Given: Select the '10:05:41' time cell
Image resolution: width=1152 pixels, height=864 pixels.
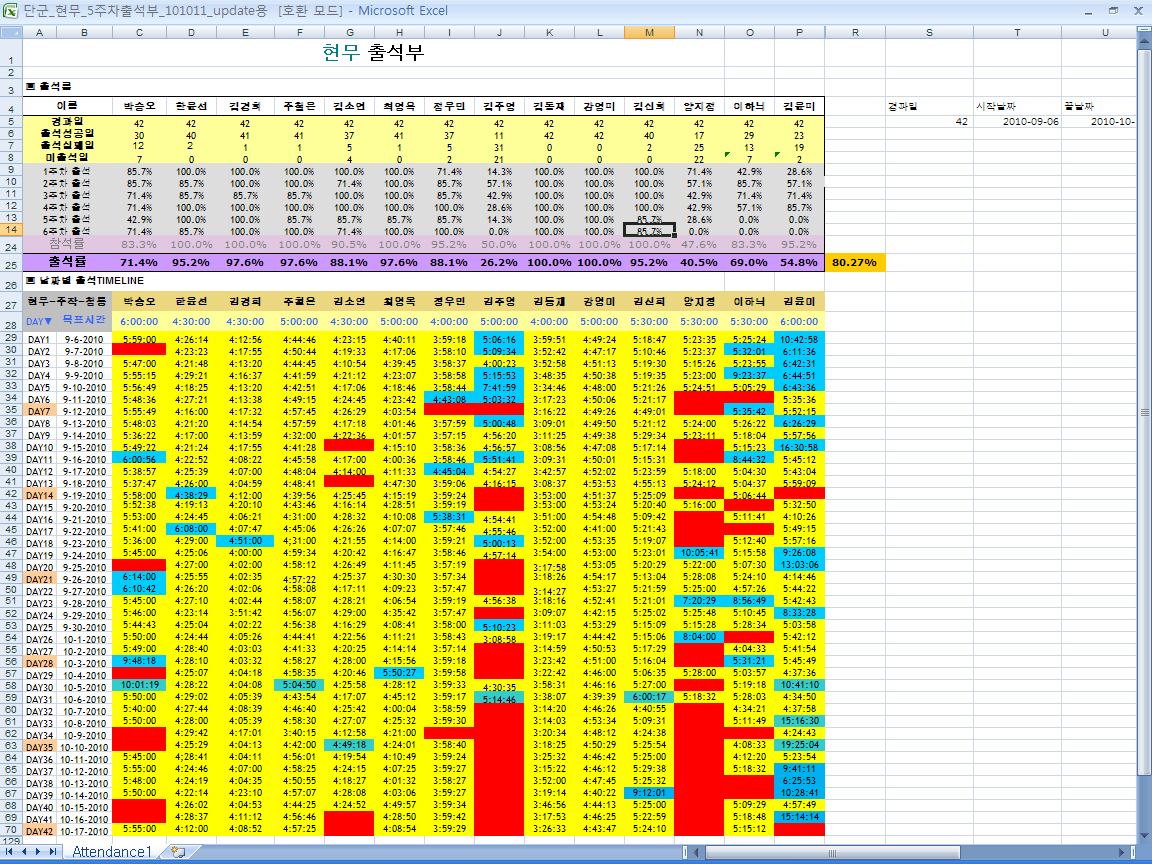Looking at the screenshot, I should coord(699,552).
